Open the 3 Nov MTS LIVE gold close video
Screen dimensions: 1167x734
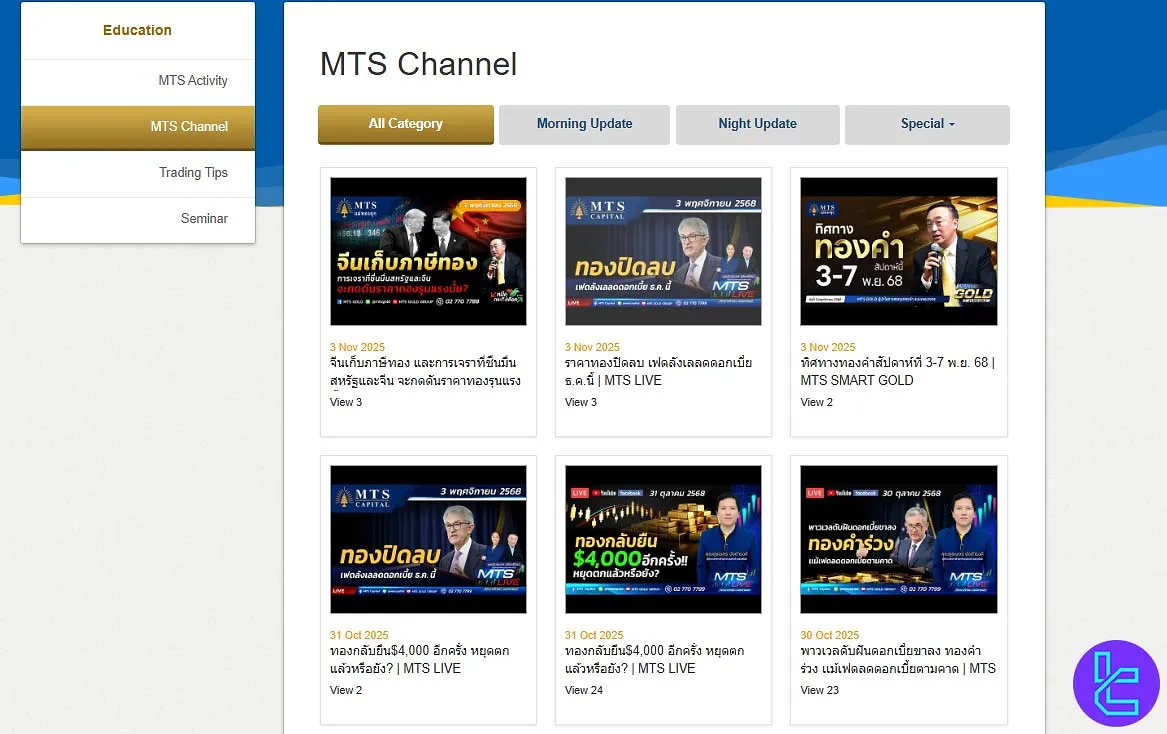coord(663,251)
